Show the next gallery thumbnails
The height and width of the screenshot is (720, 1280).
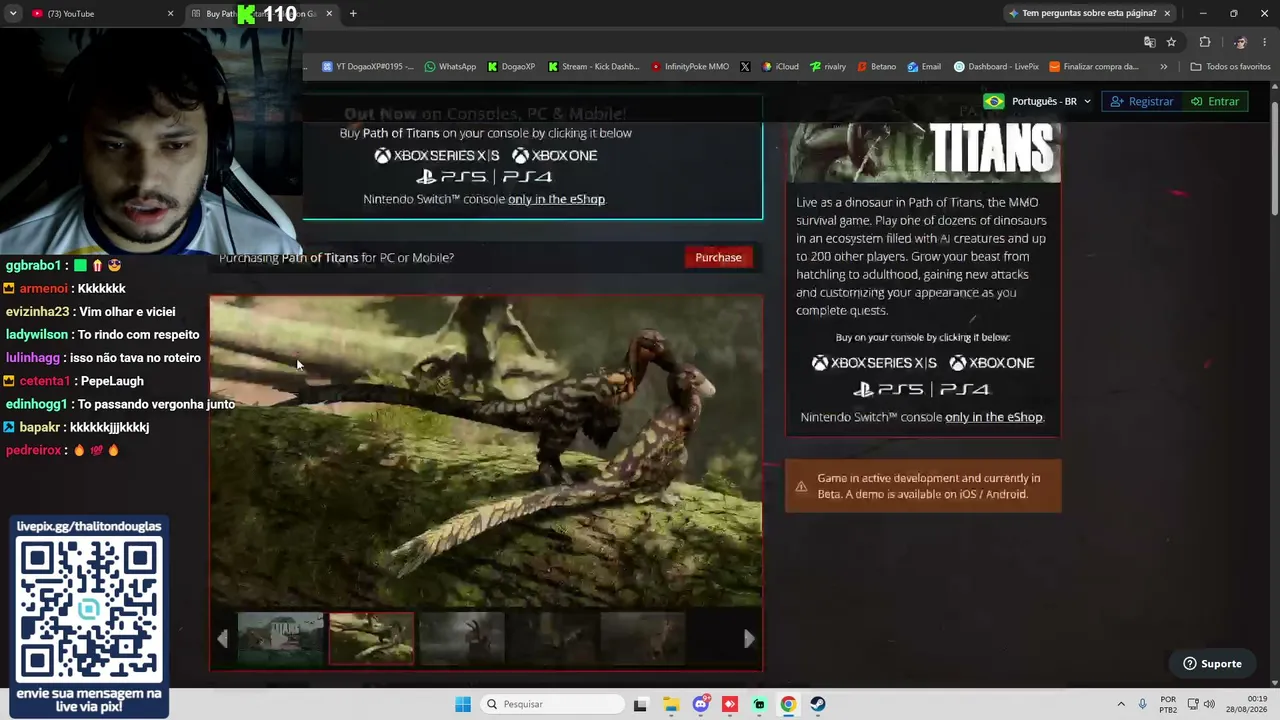tap(749, 639)
